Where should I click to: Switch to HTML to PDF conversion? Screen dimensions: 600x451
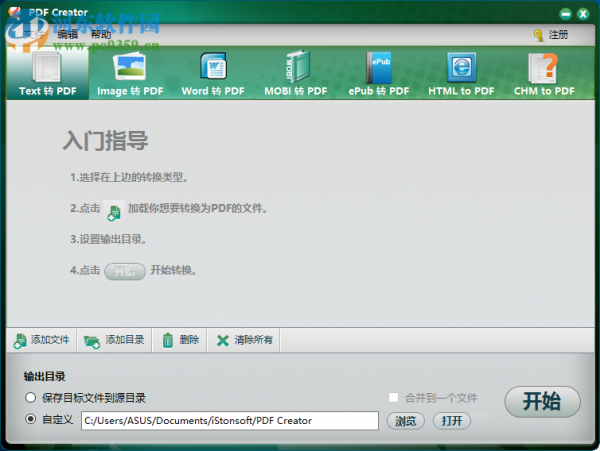461,74
